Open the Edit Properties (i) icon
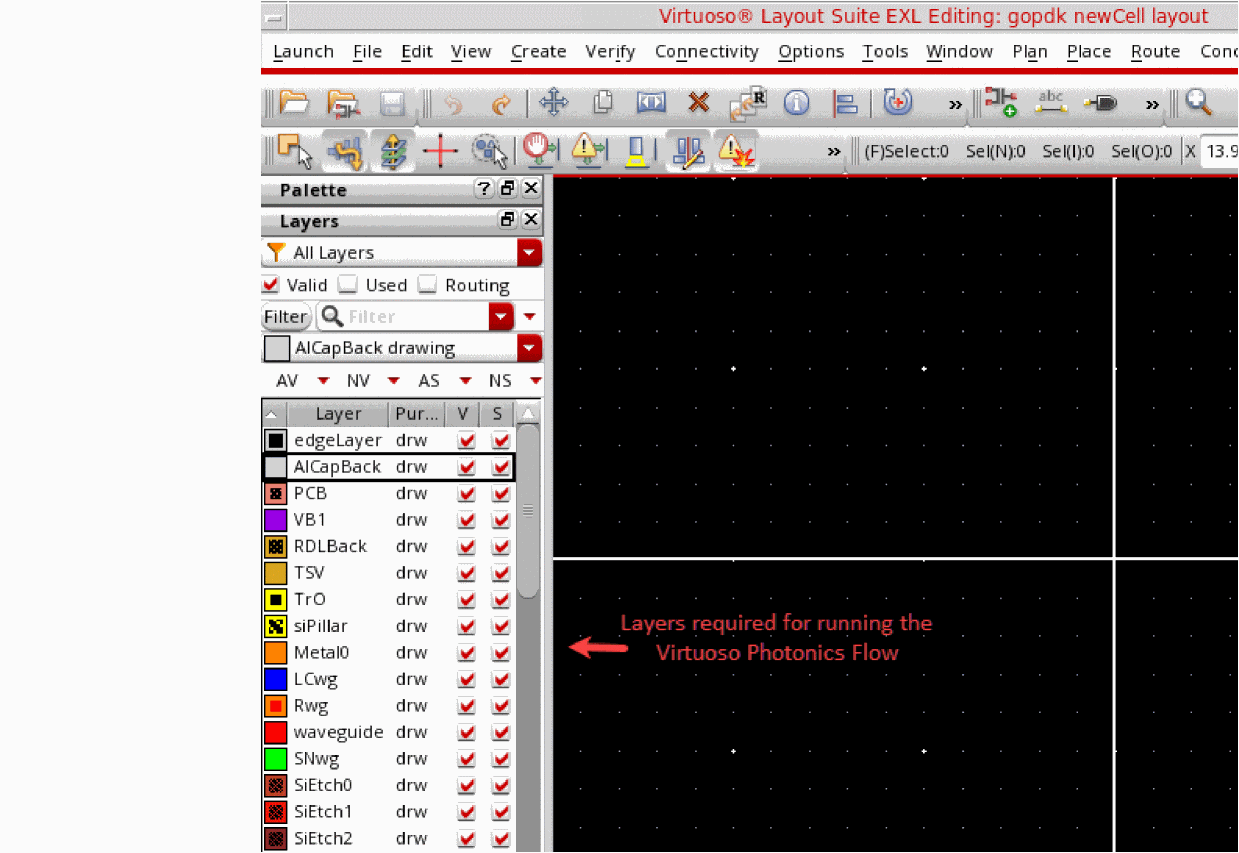 point(796,102)
